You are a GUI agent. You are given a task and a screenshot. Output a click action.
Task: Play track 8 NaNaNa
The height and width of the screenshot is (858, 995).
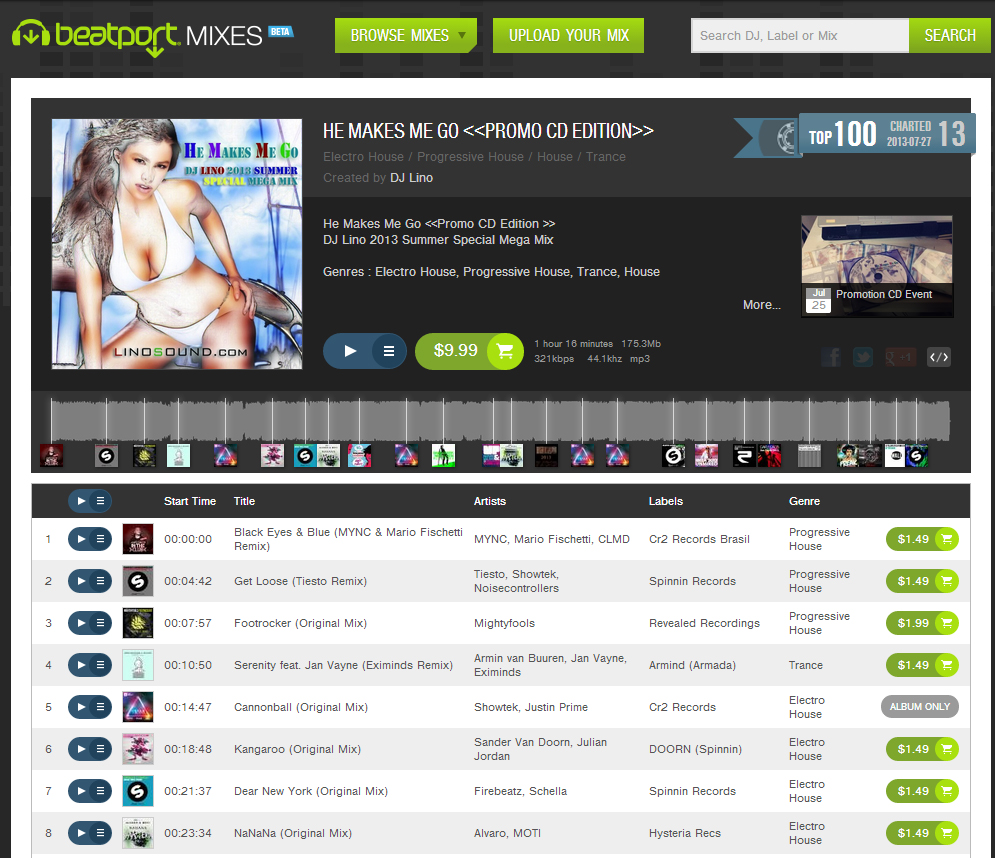[81, 833]
